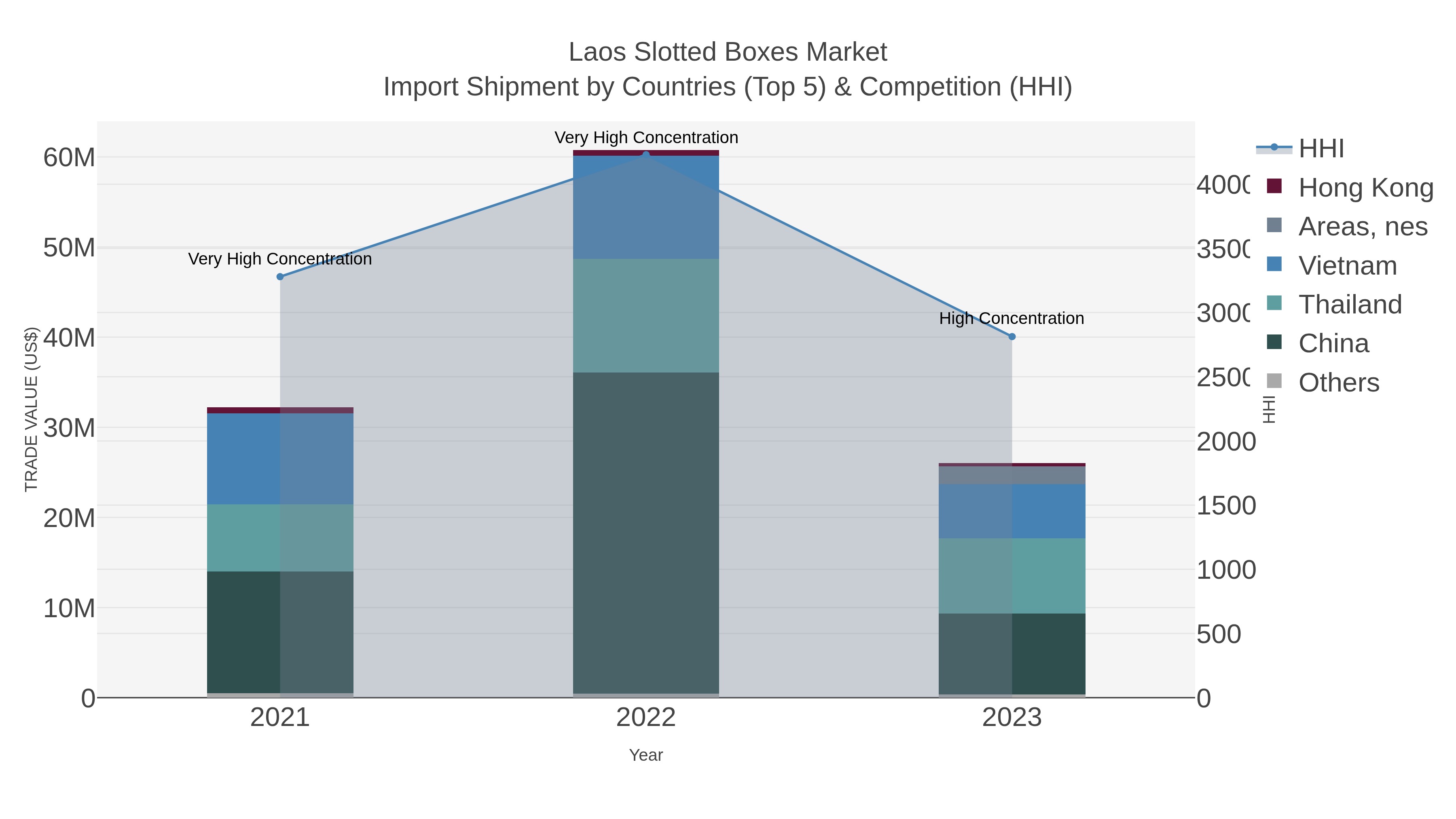Image resolution: width=1456 pixels, height=819 pixels.
Task: Click the 2023 HHI data point marker
Action: (x=1012, y=337)
